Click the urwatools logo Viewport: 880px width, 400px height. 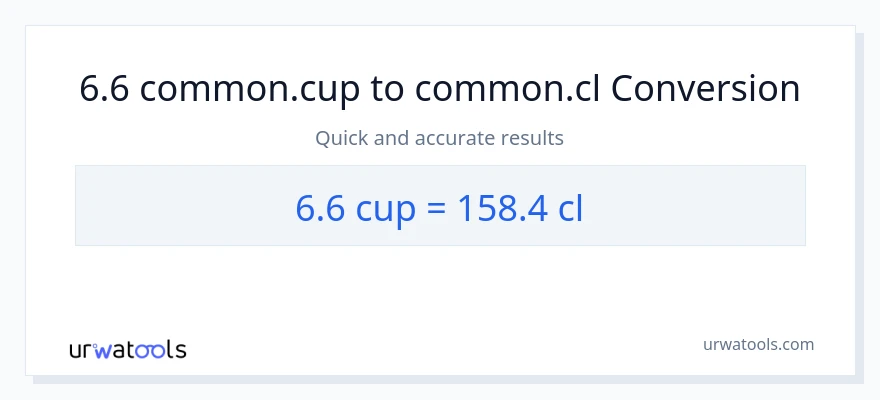coord(127,350)
